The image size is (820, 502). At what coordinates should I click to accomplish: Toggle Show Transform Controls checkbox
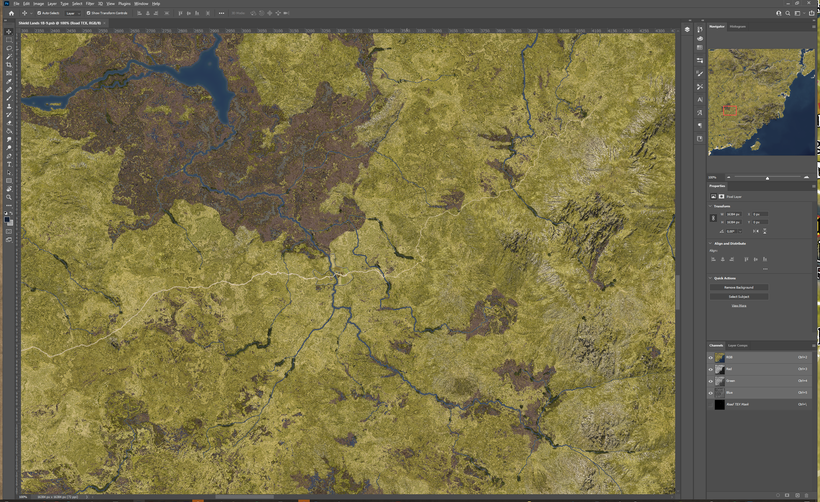click(x=88, y=13)
